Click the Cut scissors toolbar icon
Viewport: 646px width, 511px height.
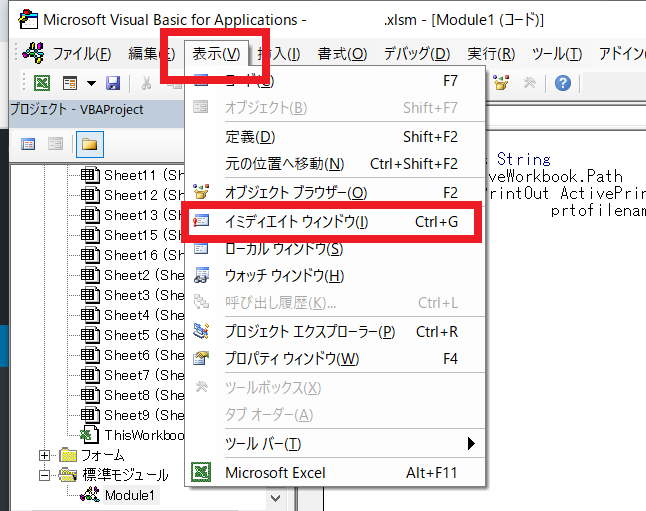146,83
